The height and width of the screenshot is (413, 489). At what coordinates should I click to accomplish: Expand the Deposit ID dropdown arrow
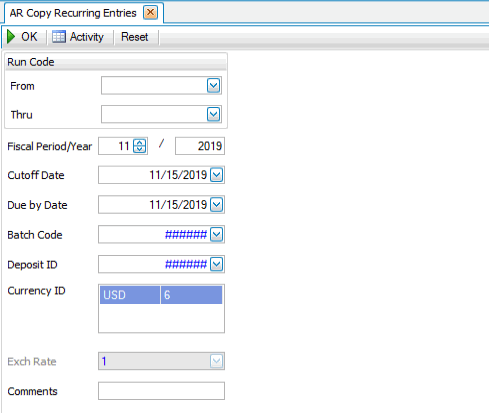(217, 264)
